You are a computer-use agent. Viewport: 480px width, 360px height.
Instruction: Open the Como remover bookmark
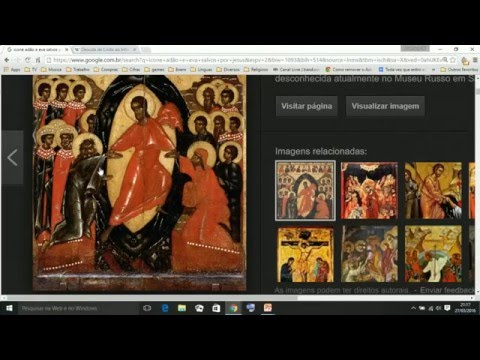click(x=348, y=69)
